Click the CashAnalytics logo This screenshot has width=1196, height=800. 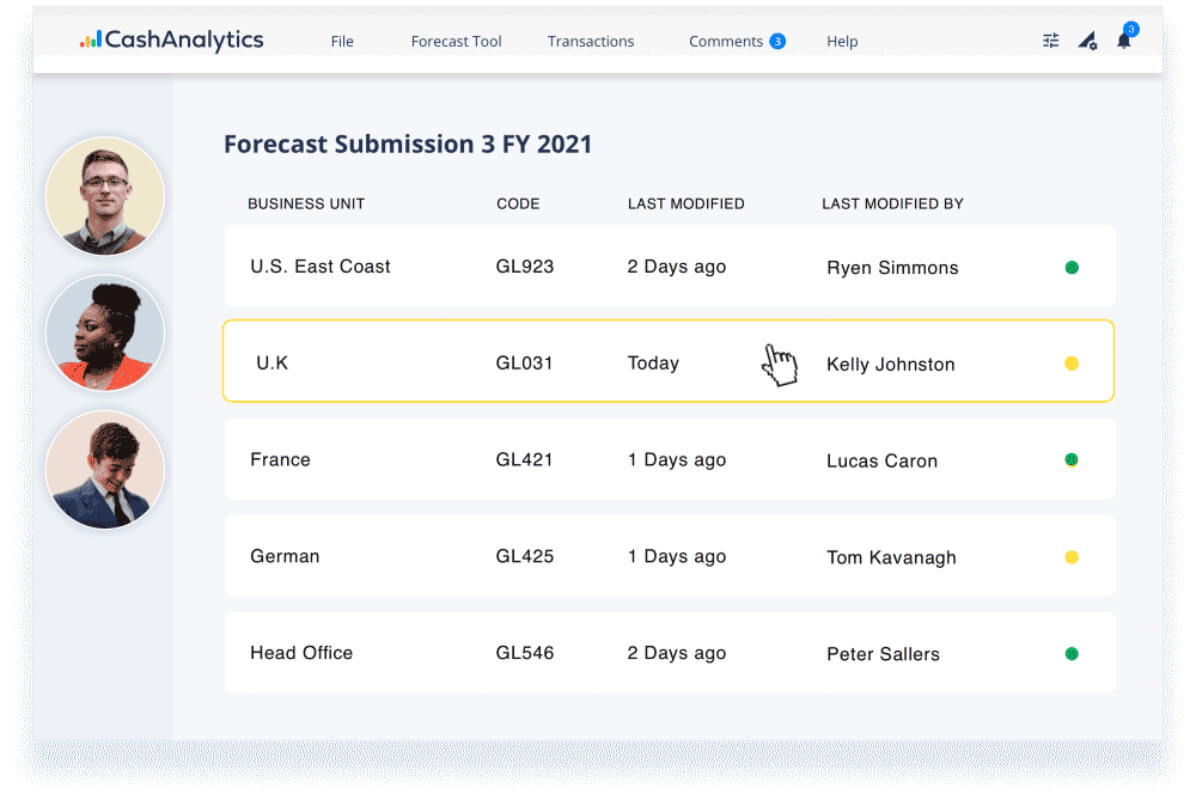(172, 40)
